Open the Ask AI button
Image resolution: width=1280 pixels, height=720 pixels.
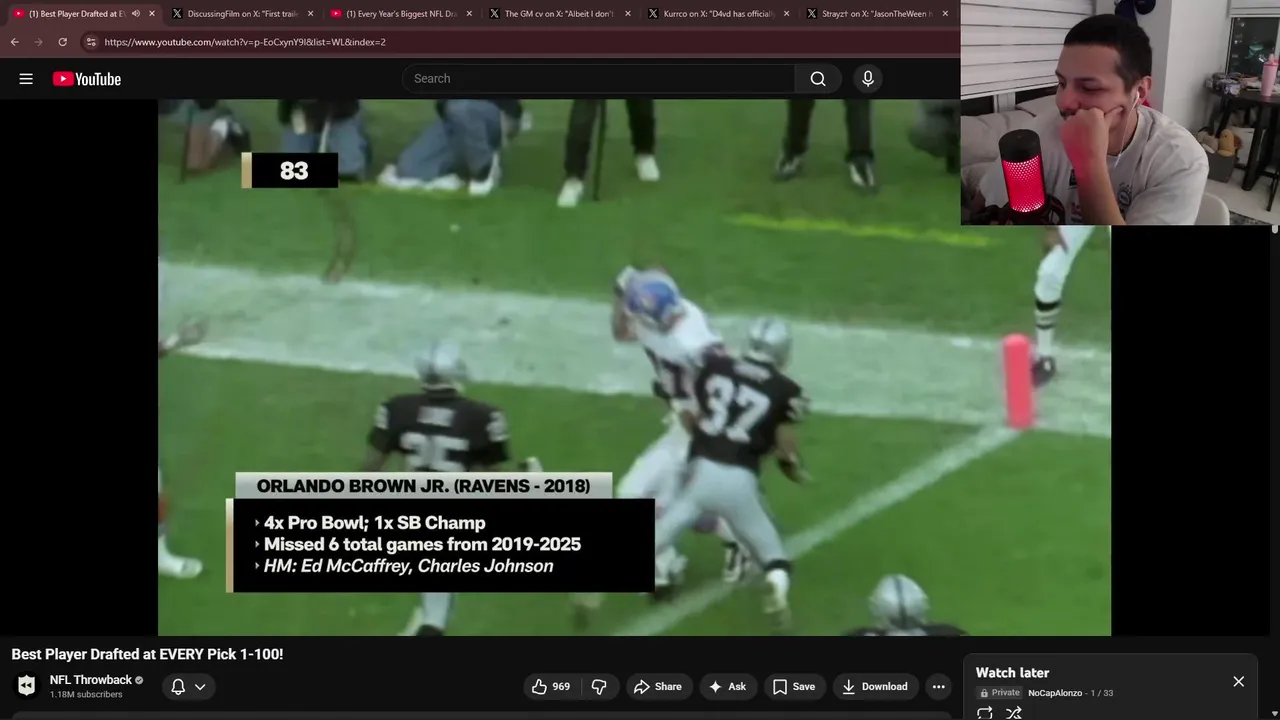pos(727,686)
